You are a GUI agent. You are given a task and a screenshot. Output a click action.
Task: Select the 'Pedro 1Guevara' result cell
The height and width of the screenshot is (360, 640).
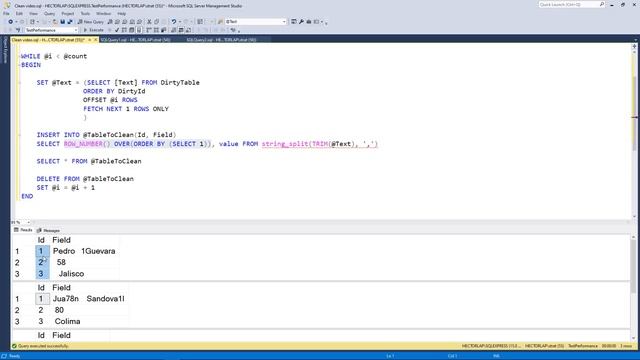click(x=84, y=251)
